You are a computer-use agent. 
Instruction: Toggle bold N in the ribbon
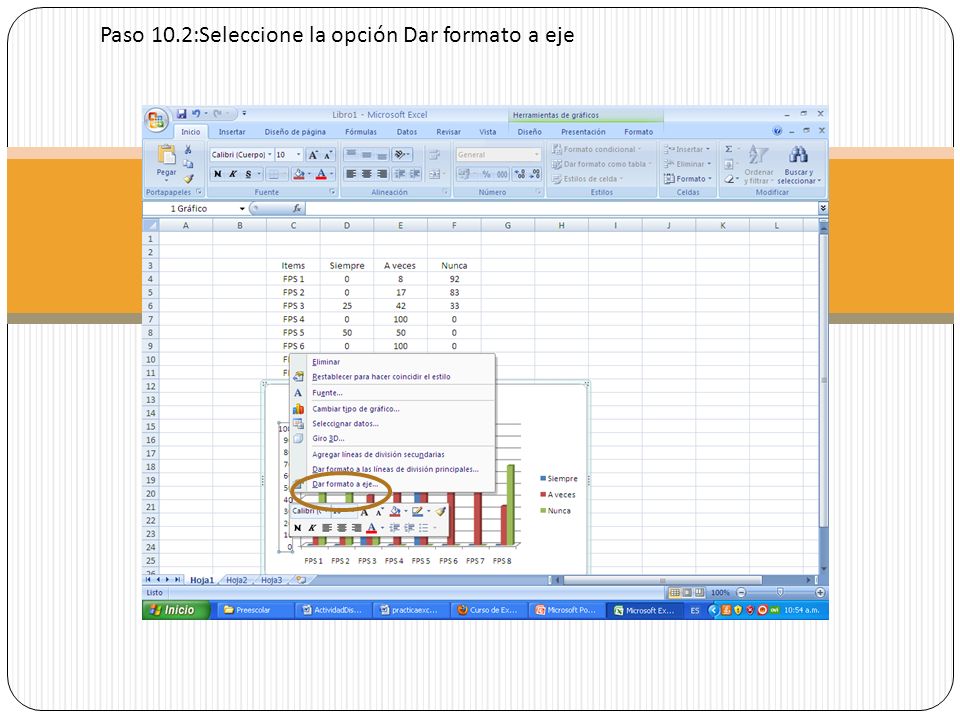coord(217,174)
